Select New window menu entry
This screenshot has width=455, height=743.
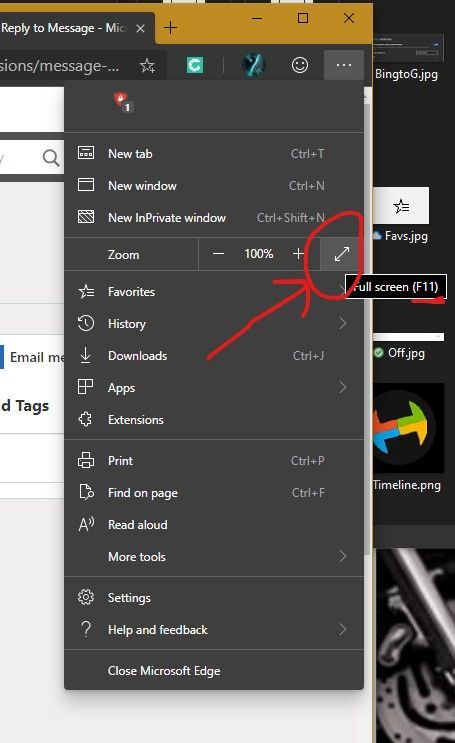coord(214,185)
